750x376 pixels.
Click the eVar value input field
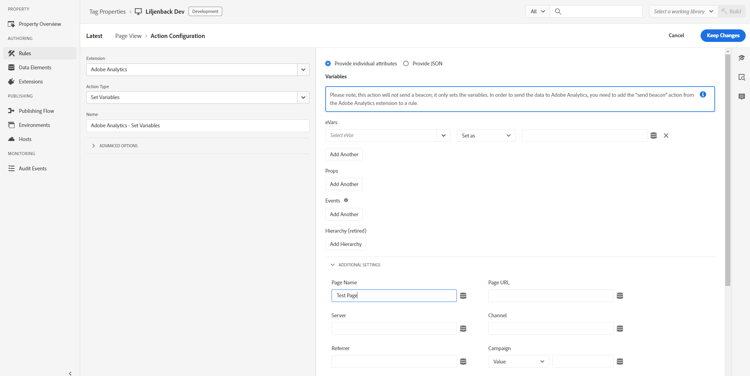(x=585, y=135)
